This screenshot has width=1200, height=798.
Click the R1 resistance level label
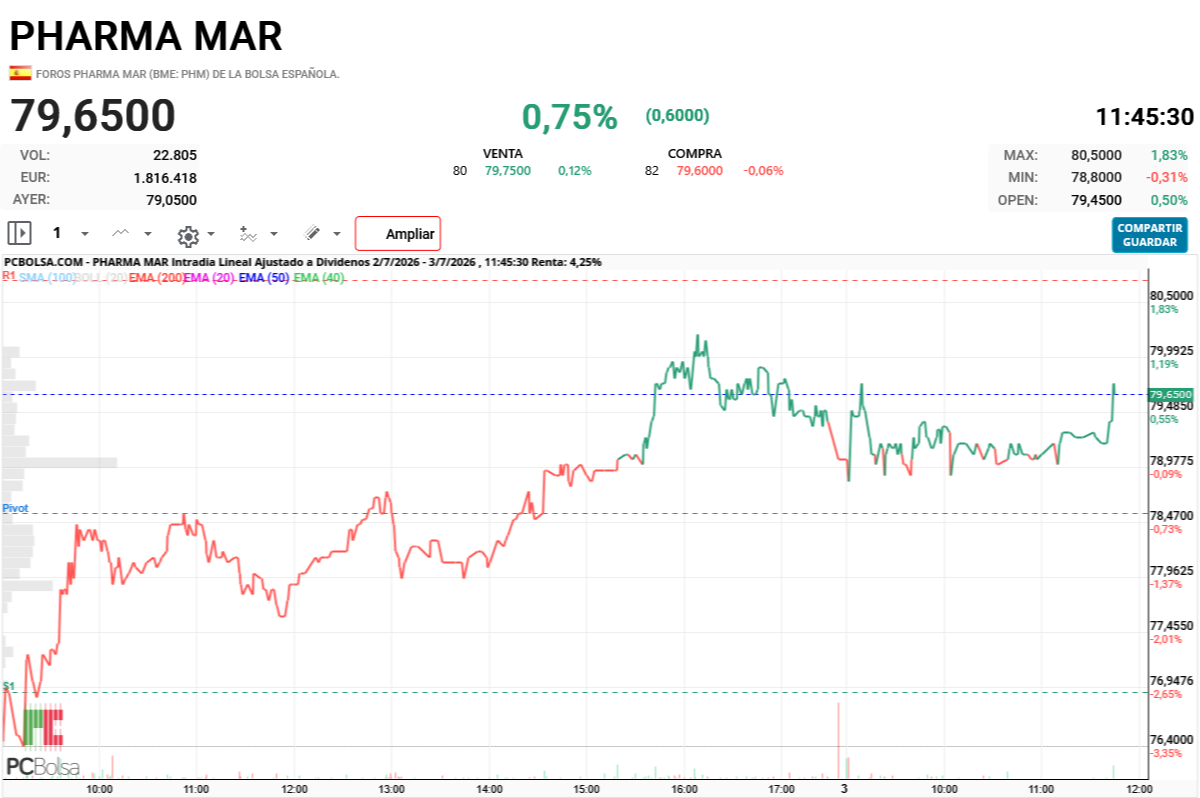9,275
